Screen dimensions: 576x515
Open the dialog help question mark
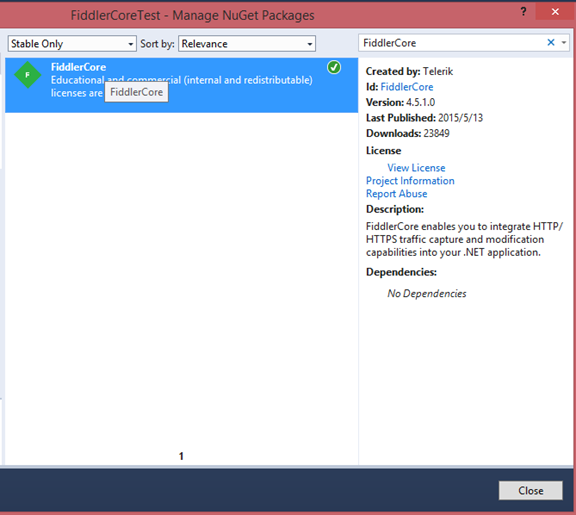click(523, 12)
